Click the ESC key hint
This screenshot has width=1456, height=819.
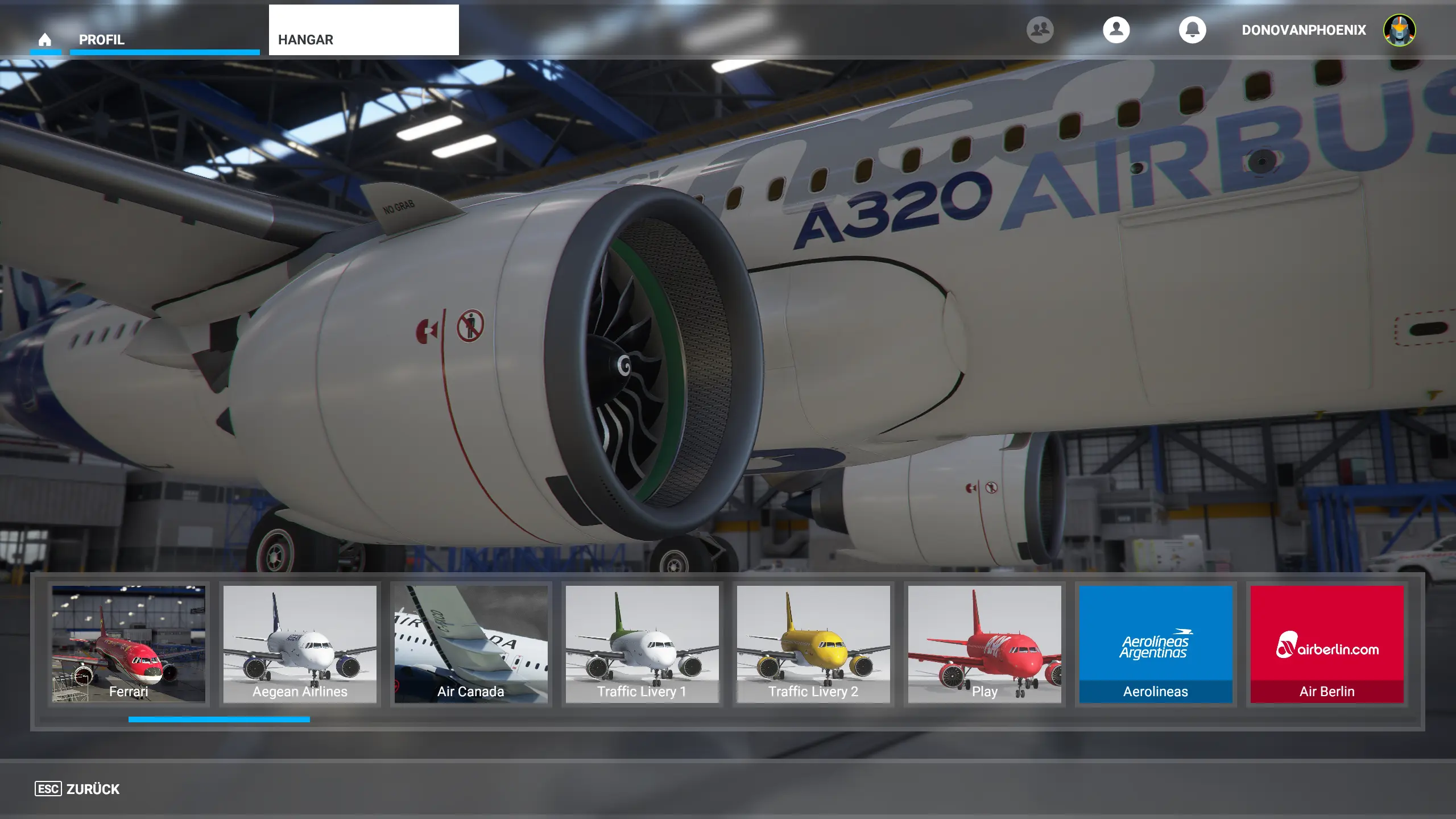tap(48, 789)
